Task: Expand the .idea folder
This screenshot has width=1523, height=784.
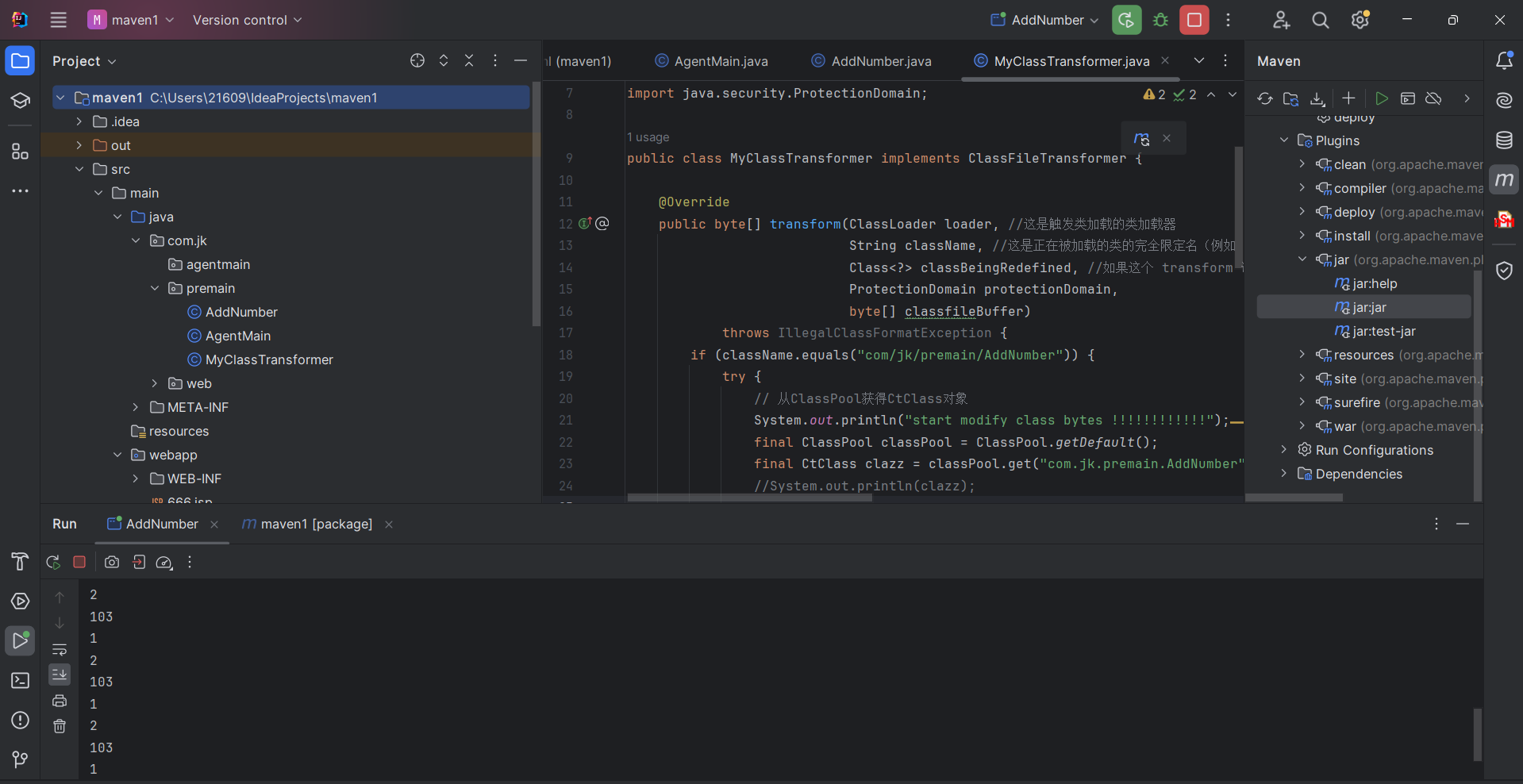Action: coord(79,121)
